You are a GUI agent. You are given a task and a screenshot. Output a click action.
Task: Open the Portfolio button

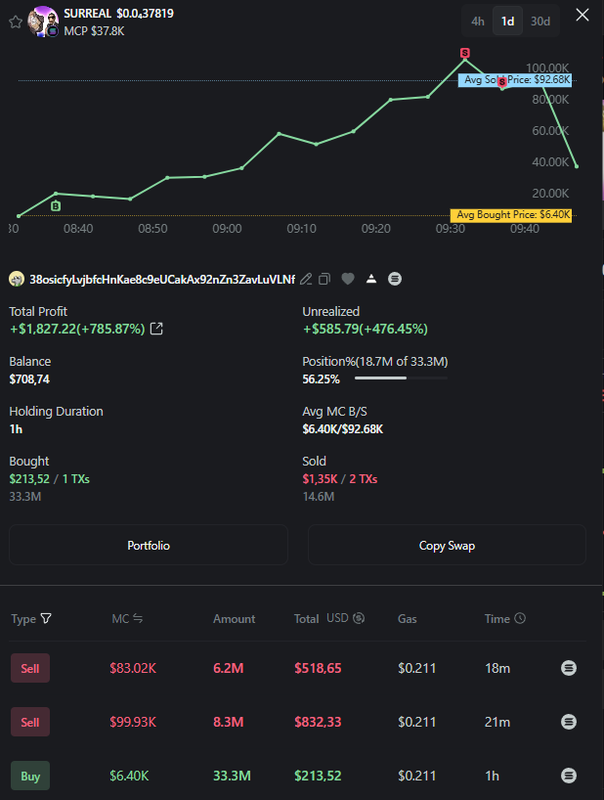pos(148,546)
